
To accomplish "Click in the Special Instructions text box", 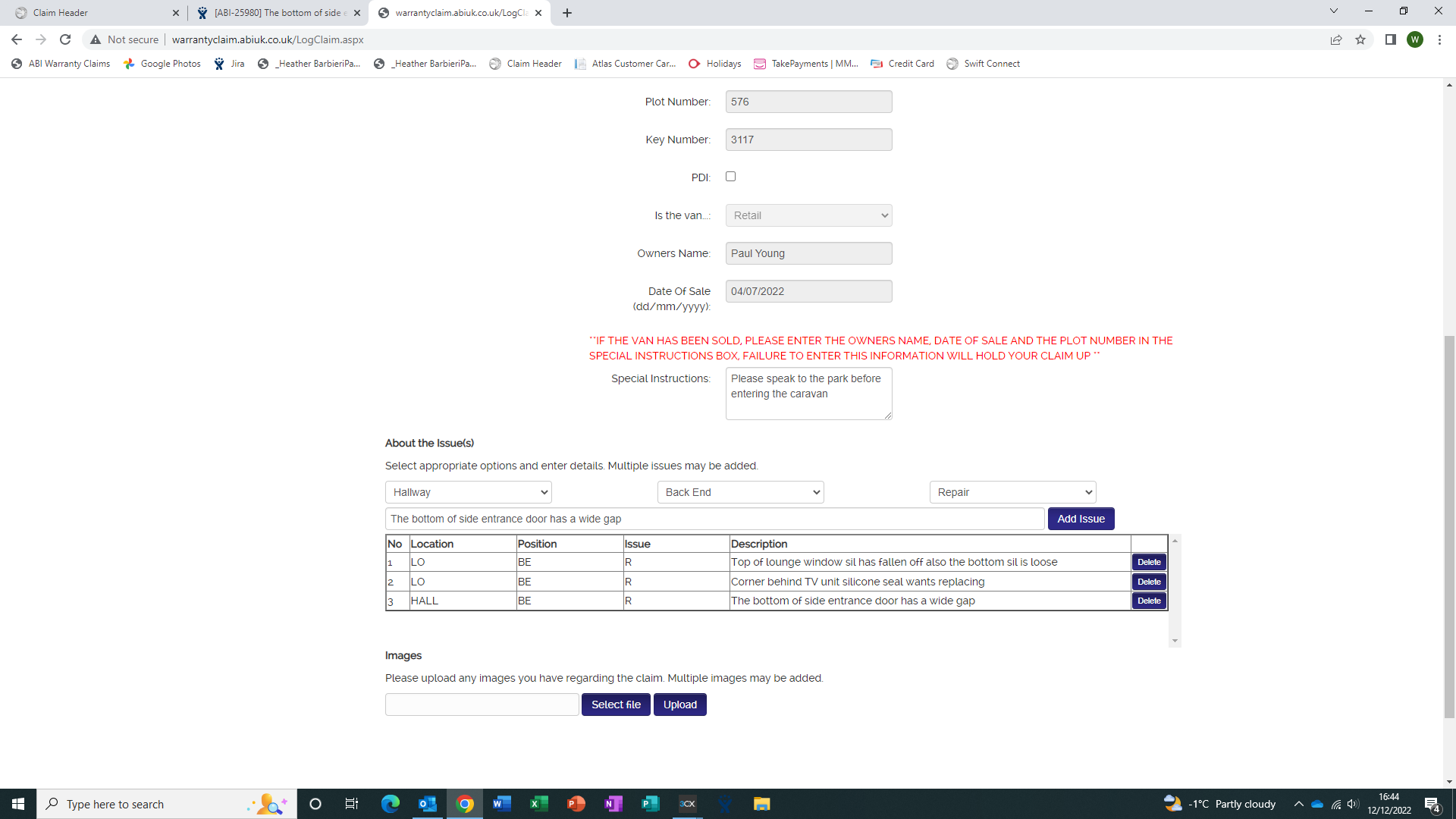I will click(x=808, y=394).
